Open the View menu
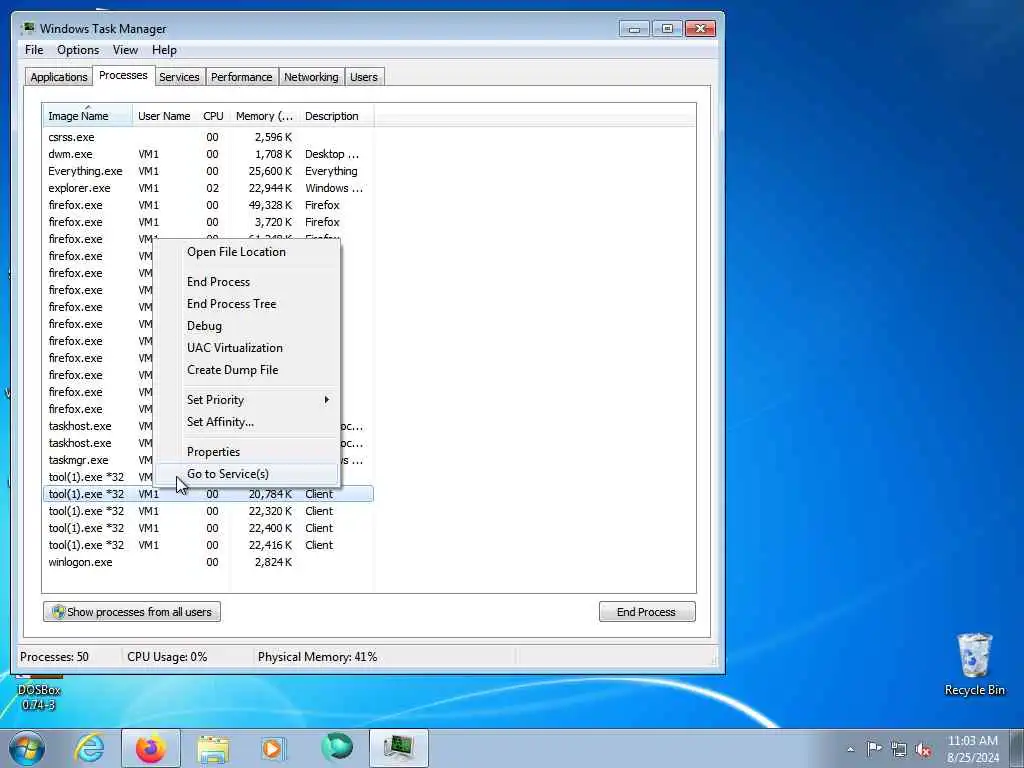This screenshot has height=768, width=1024. [125, 50]
